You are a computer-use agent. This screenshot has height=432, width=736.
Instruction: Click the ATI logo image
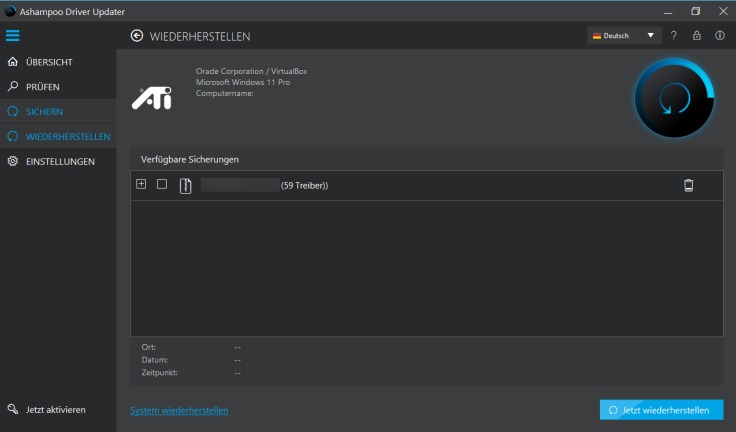tap(152, 98)
